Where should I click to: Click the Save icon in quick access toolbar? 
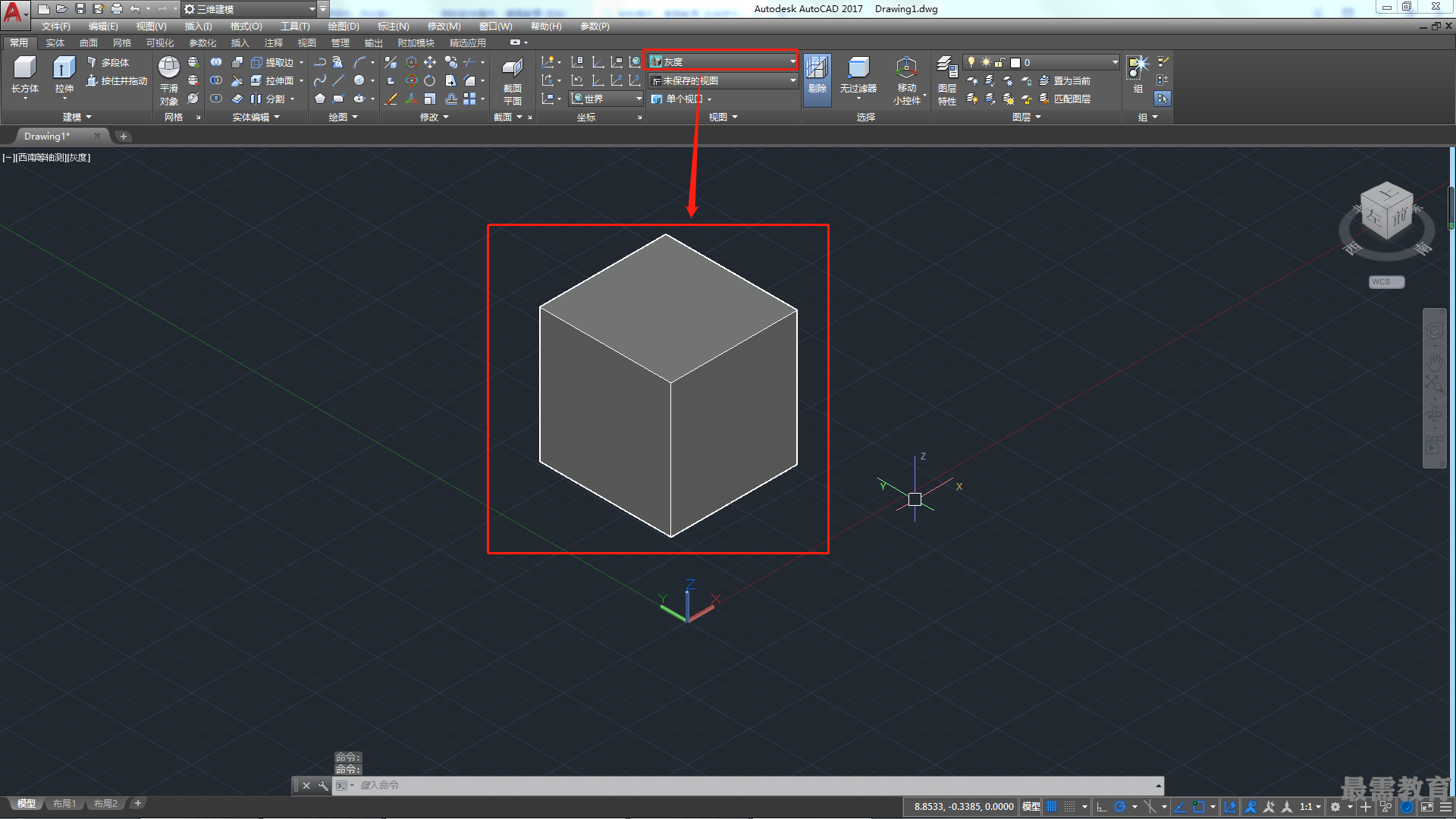point(80,9)
